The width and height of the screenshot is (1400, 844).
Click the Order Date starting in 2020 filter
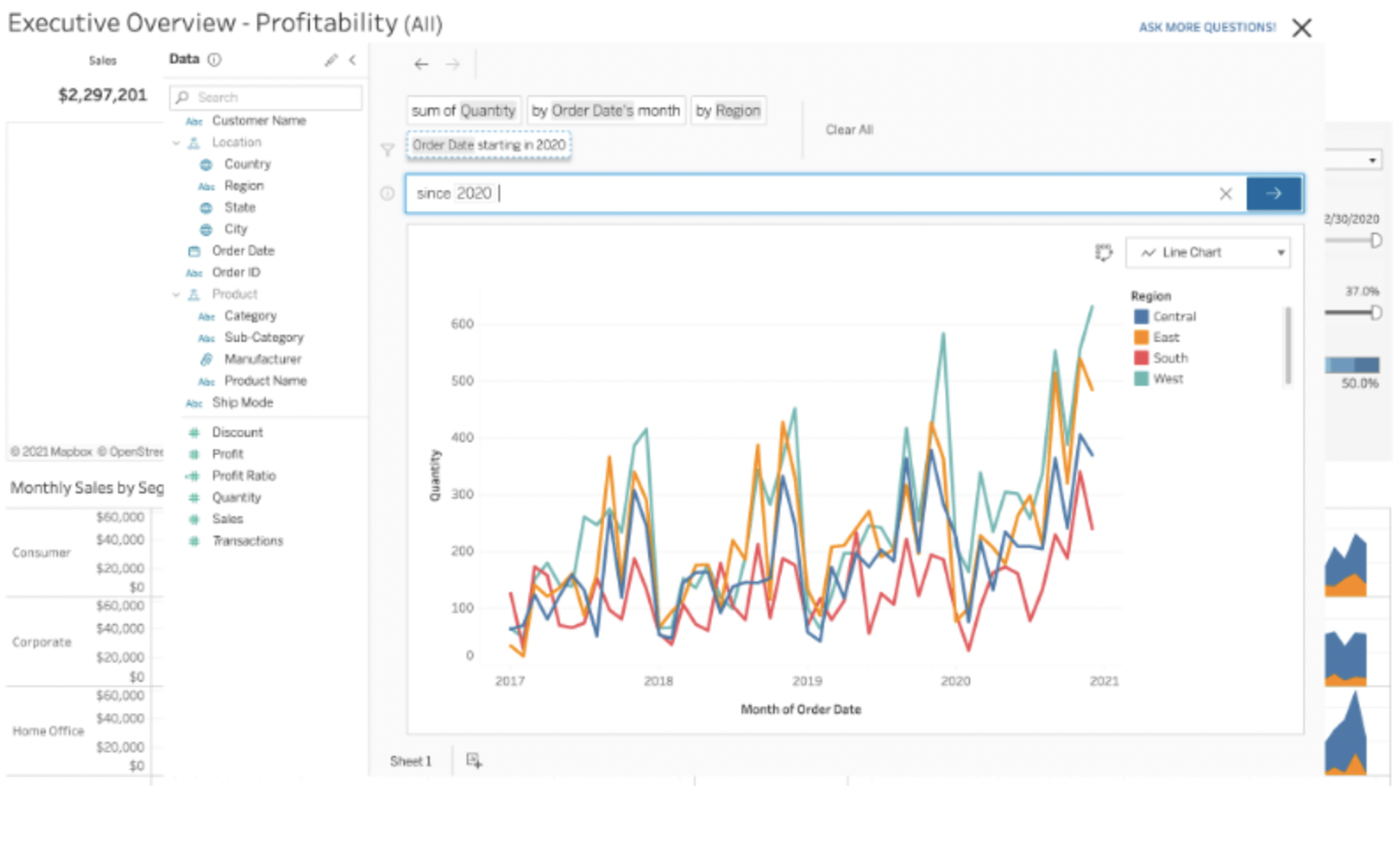489,144
